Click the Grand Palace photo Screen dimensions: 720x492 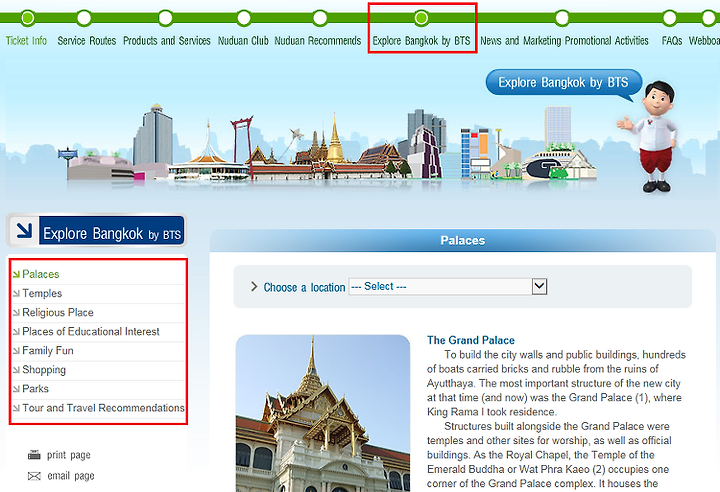pyautogui.click(x=323, y=413)
